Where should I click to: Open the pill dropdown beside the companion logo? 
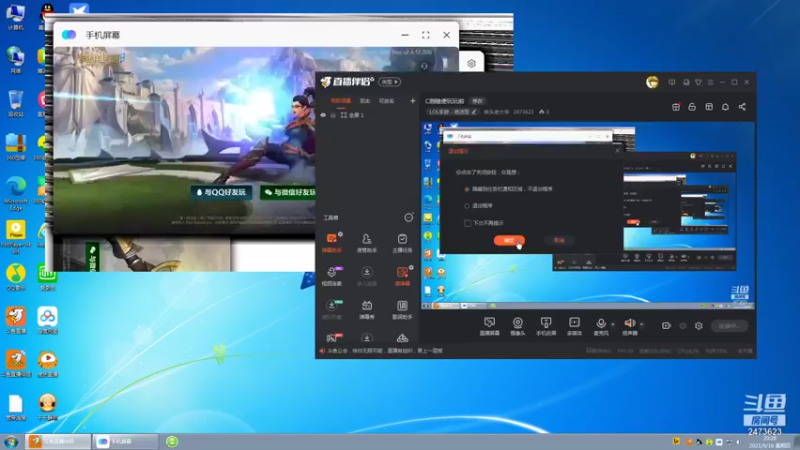tap(390, 82)
